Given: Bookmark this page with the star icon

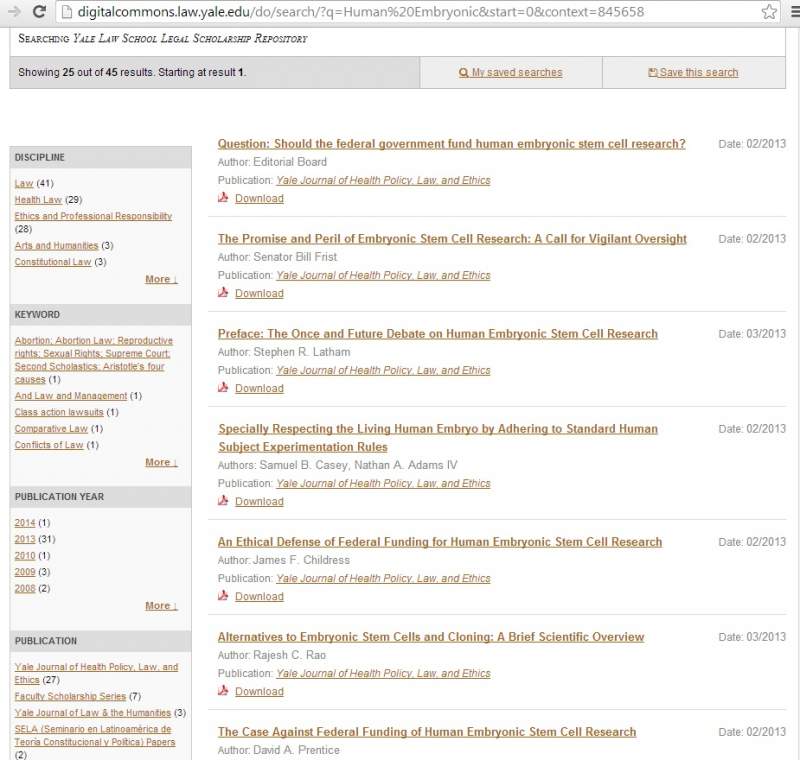Looking at the screenshot, I should click(769, 11).
